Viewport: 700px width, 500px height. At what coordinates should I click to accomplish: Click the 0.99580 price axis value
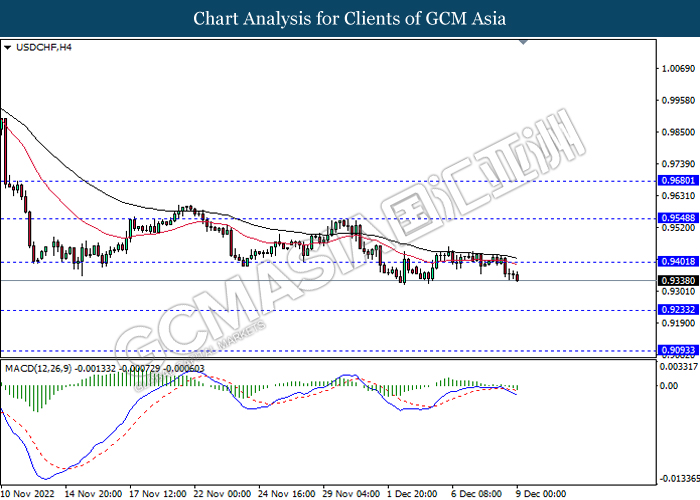[x=678, y=100]
